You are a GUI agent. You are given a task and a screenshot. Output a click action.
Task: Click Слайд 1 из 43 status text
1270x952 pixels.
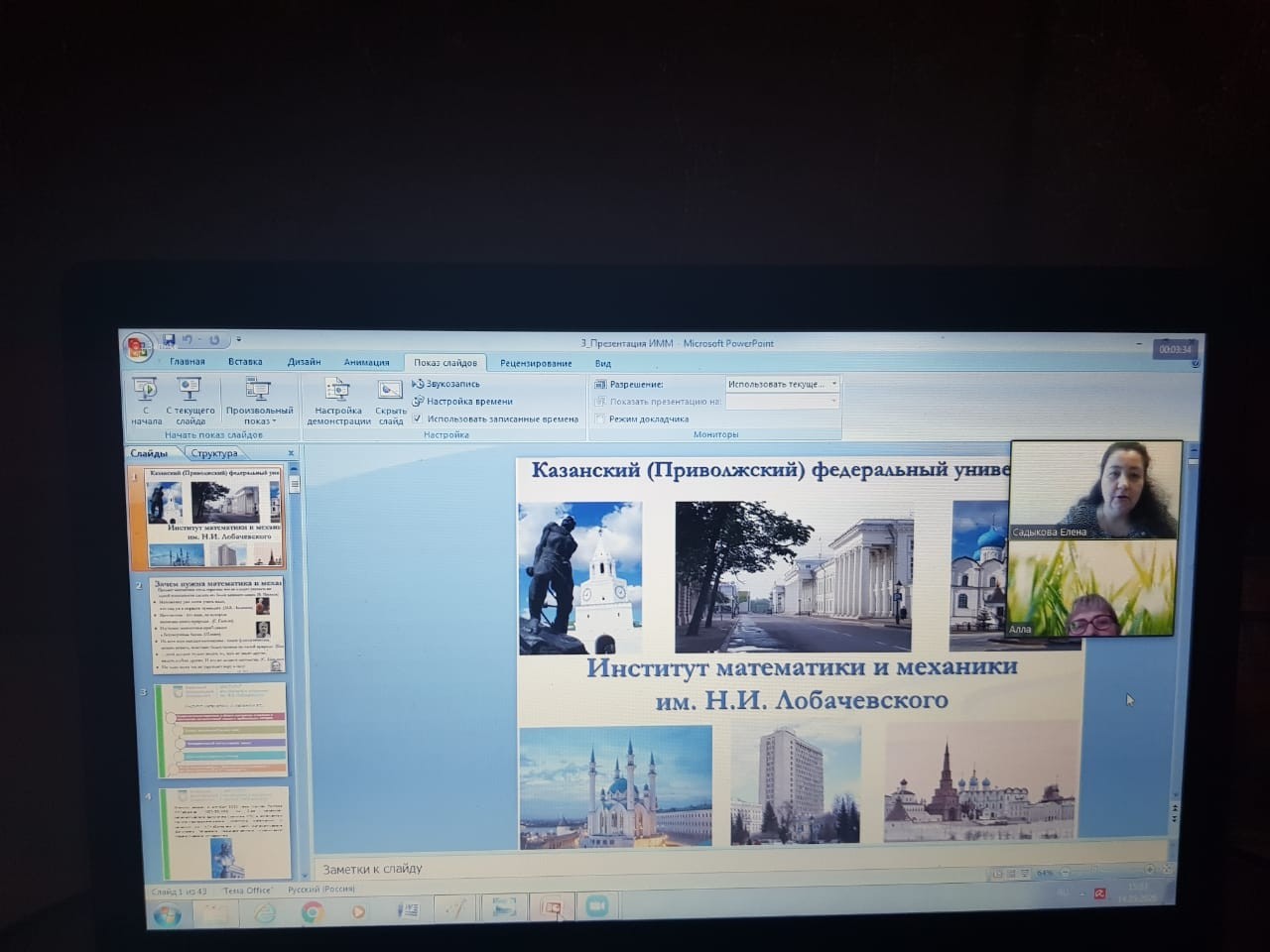point(181,891)
